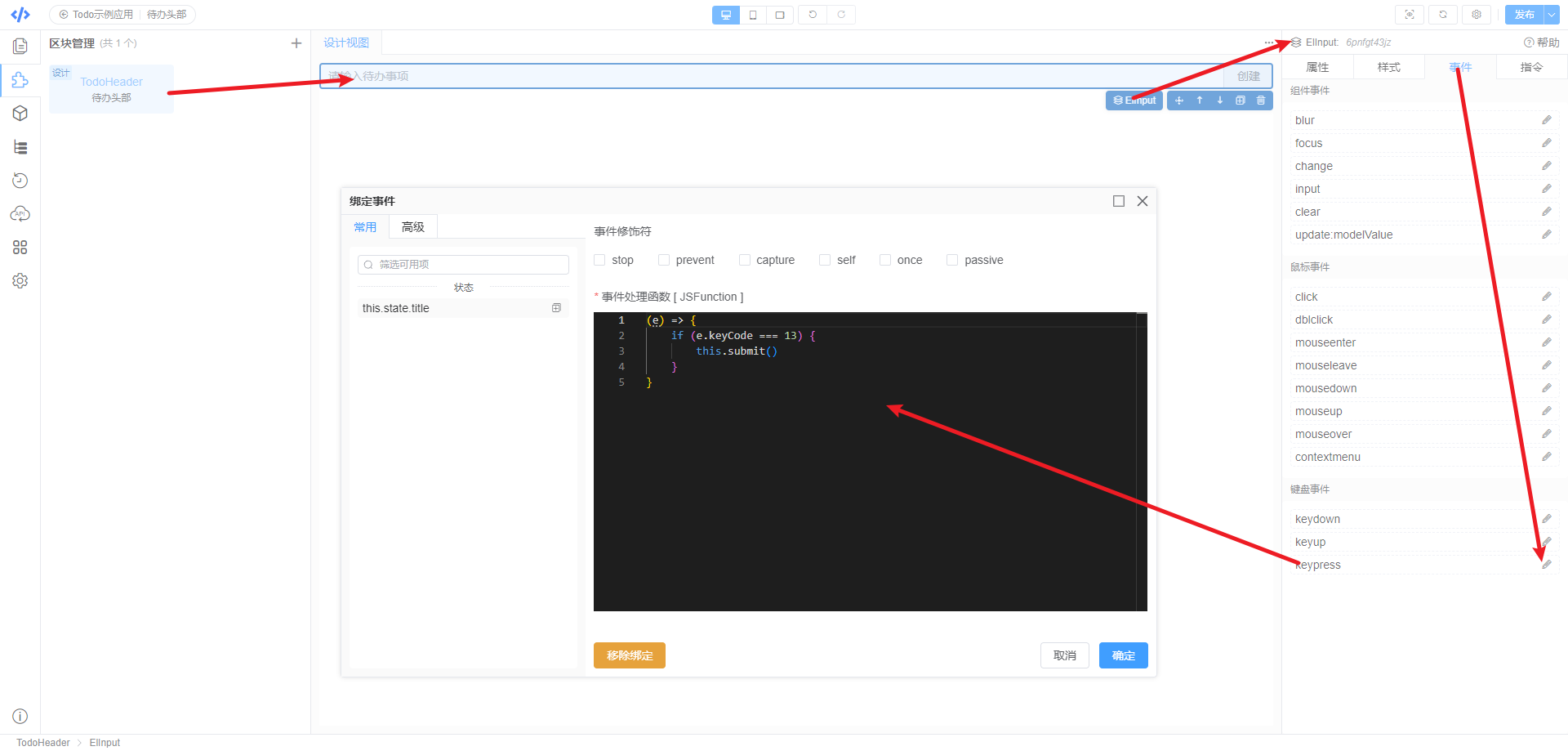
Task: Edit the clear event binding
Action: click(x=1547, y=212)
